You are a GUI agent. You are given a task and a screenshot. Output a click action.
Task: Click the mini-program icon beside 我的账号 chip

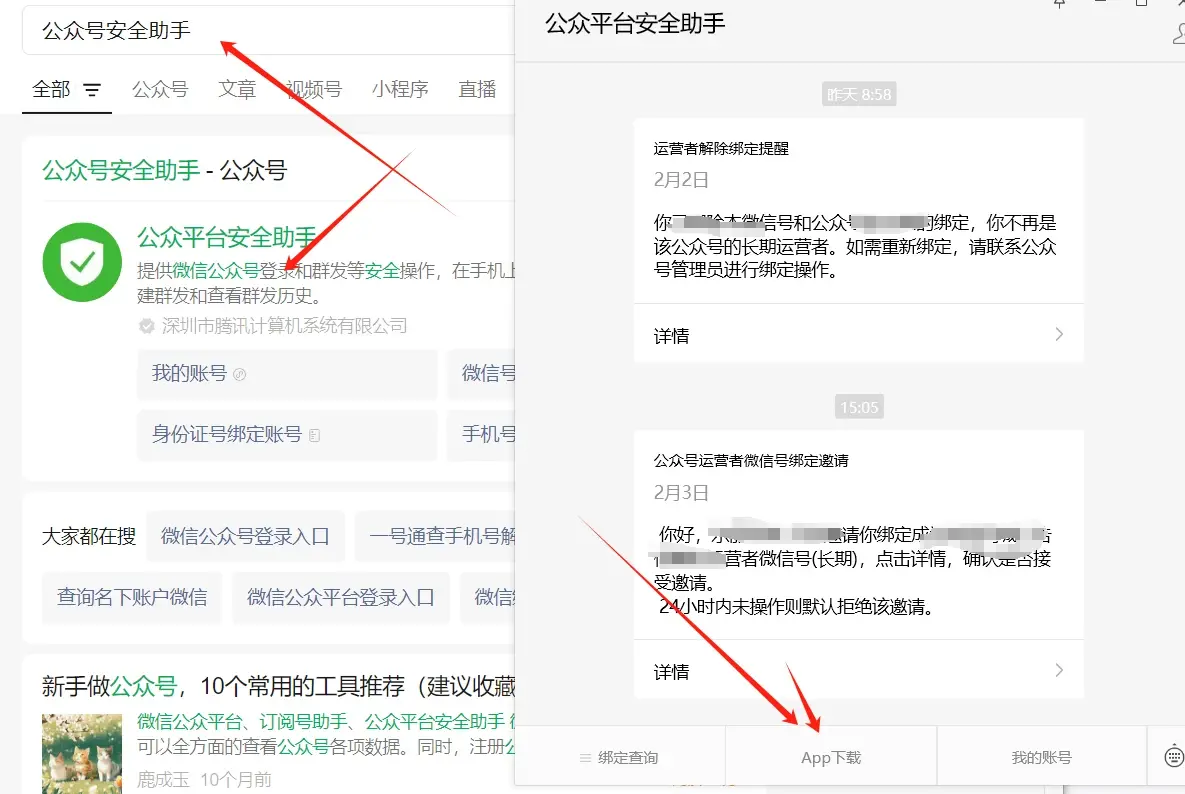pos(240,374)
